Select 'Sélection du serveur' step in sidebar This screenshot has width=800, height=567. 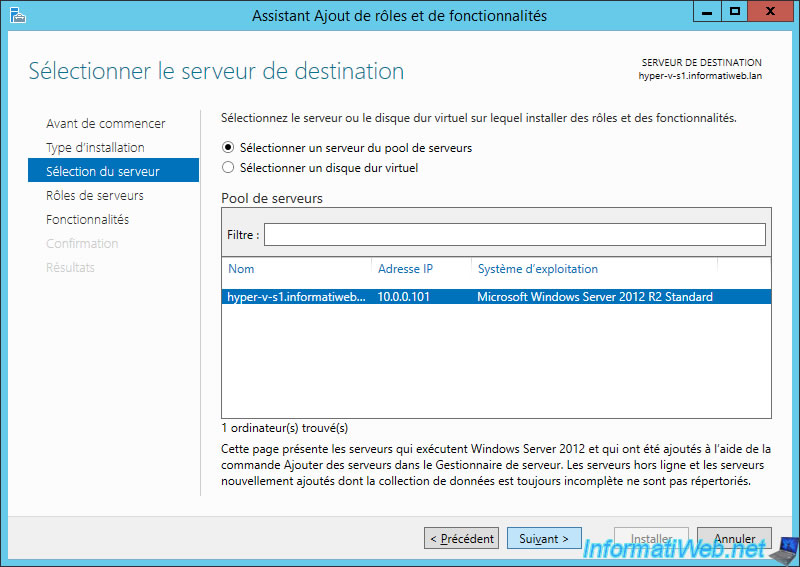pyautogui.click(x=113, y=170)
